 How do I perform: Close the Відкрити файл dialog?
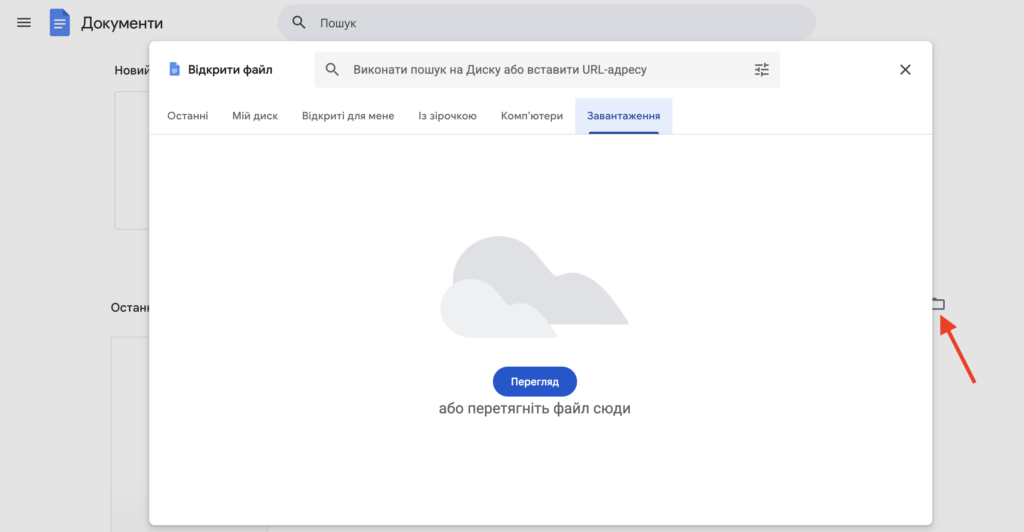(x=905, y=70)
